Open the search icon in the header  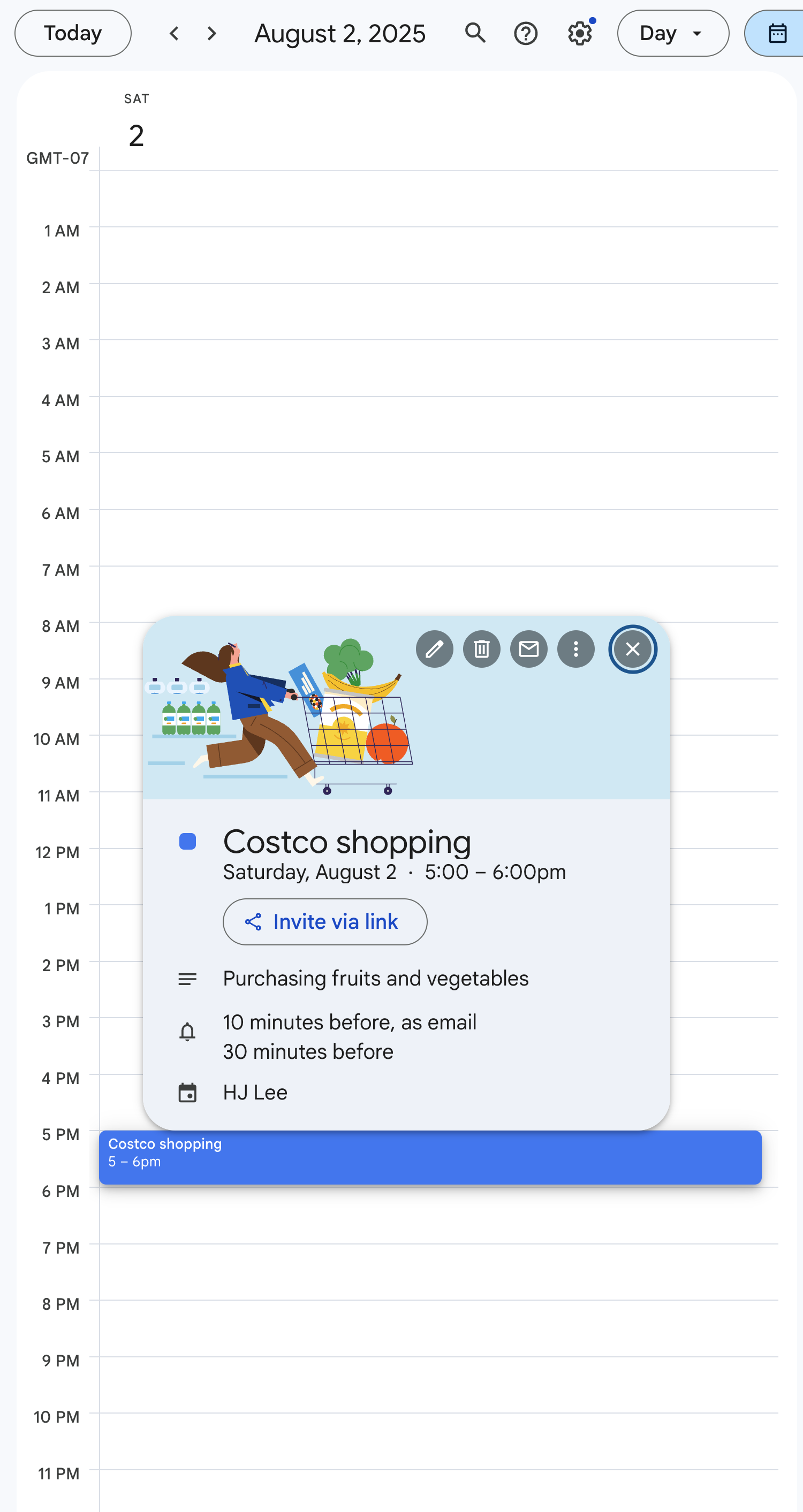tap(476, 34)
